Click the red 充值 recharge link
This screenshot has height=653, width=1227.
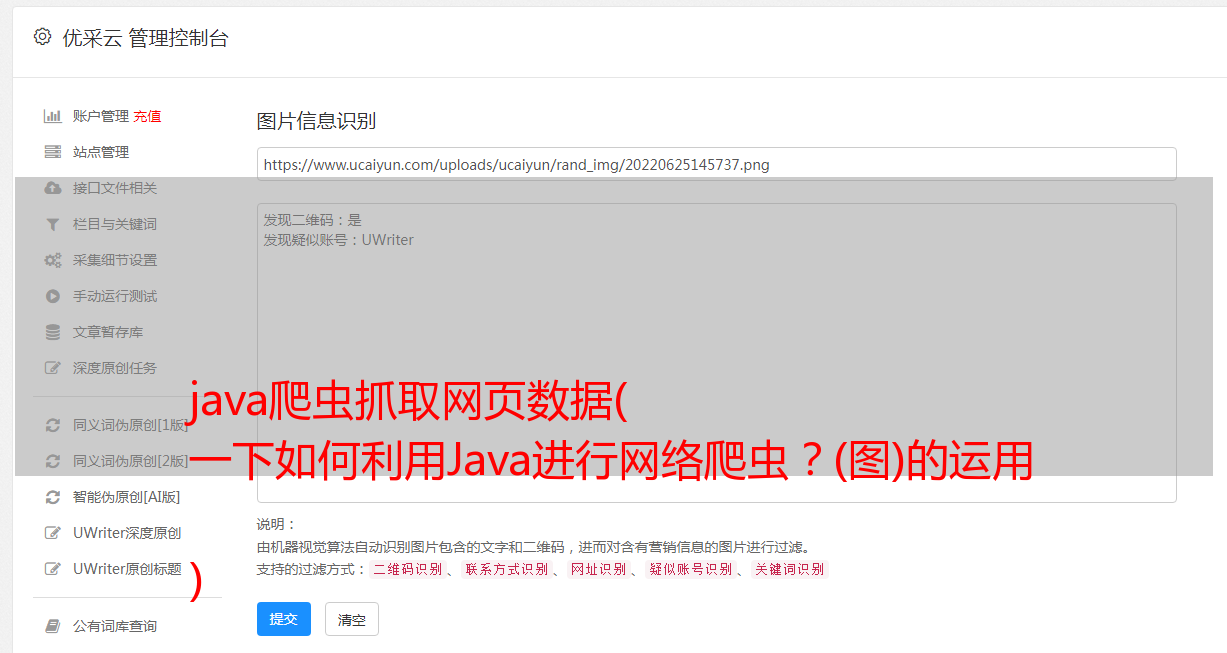pyautogui.click(x=147, y=116)
